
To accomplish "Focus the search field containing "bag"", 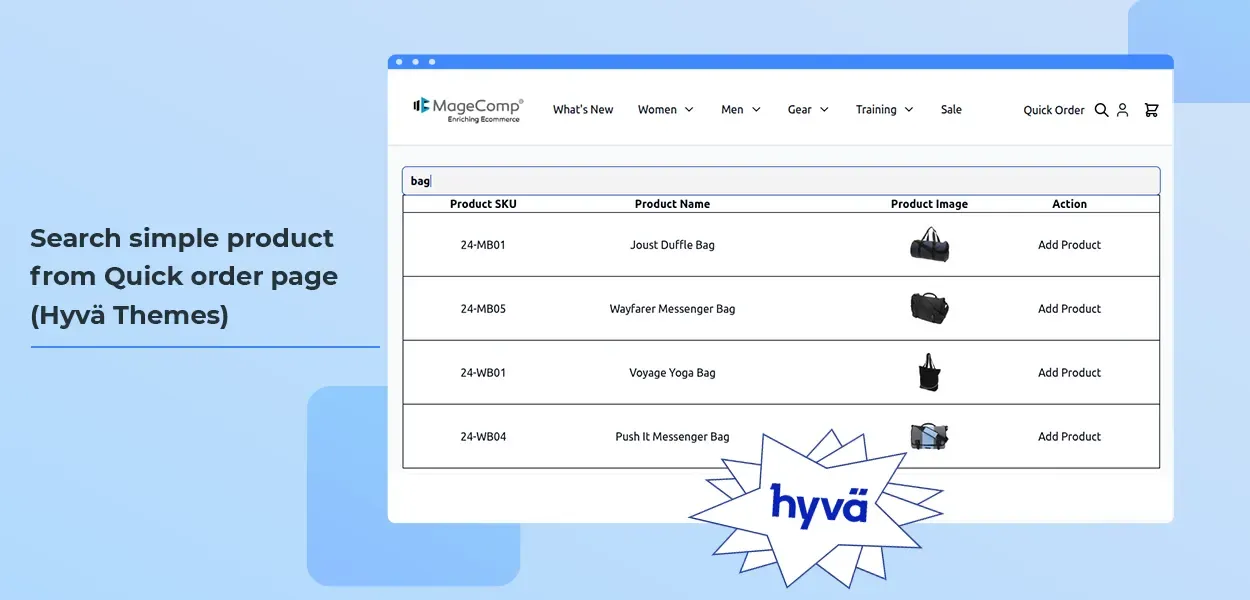I will pos(781,181).
